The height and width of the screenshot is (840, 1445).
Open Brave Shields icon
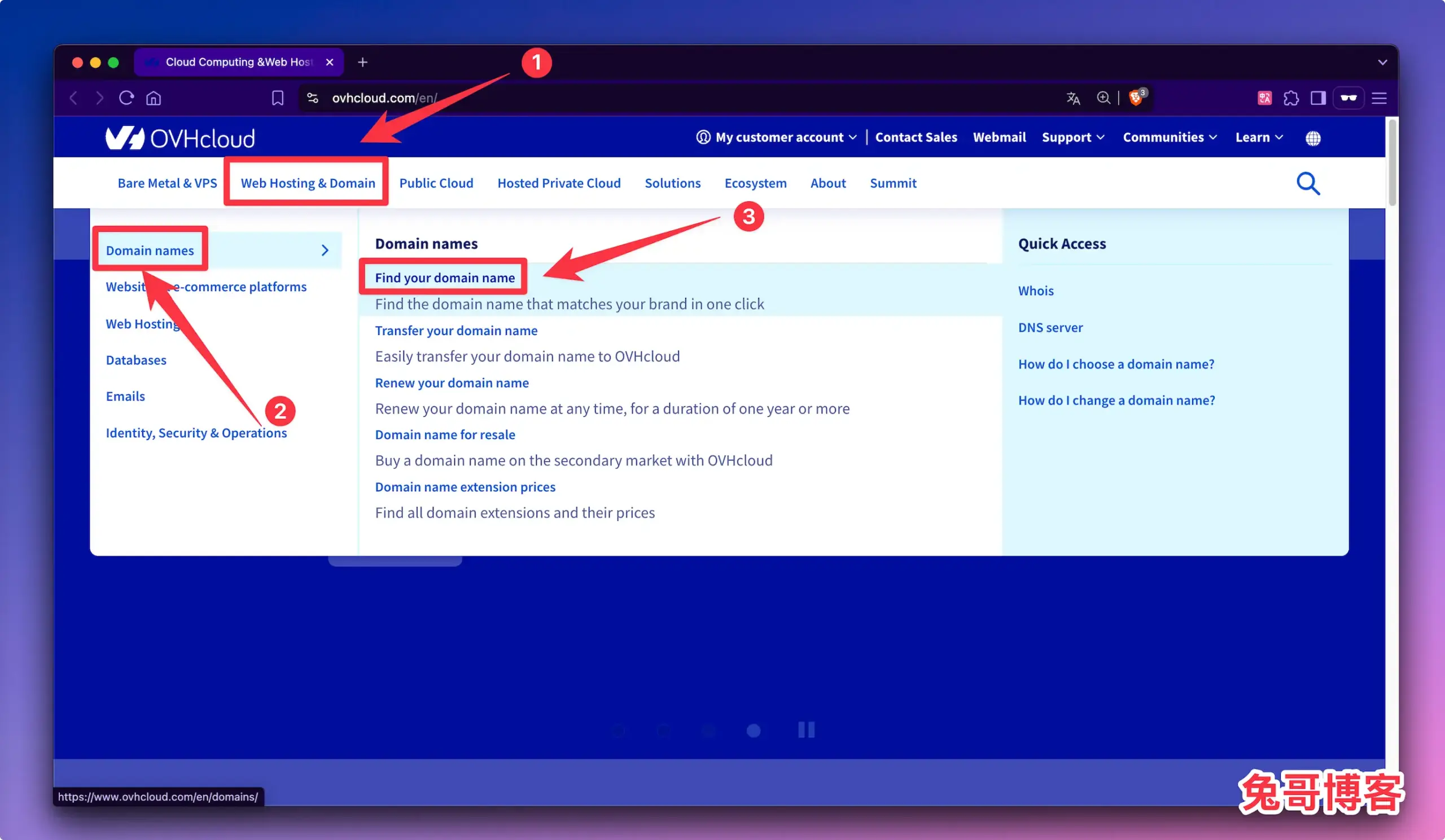pyautogui.click(x=1136, y=98)
